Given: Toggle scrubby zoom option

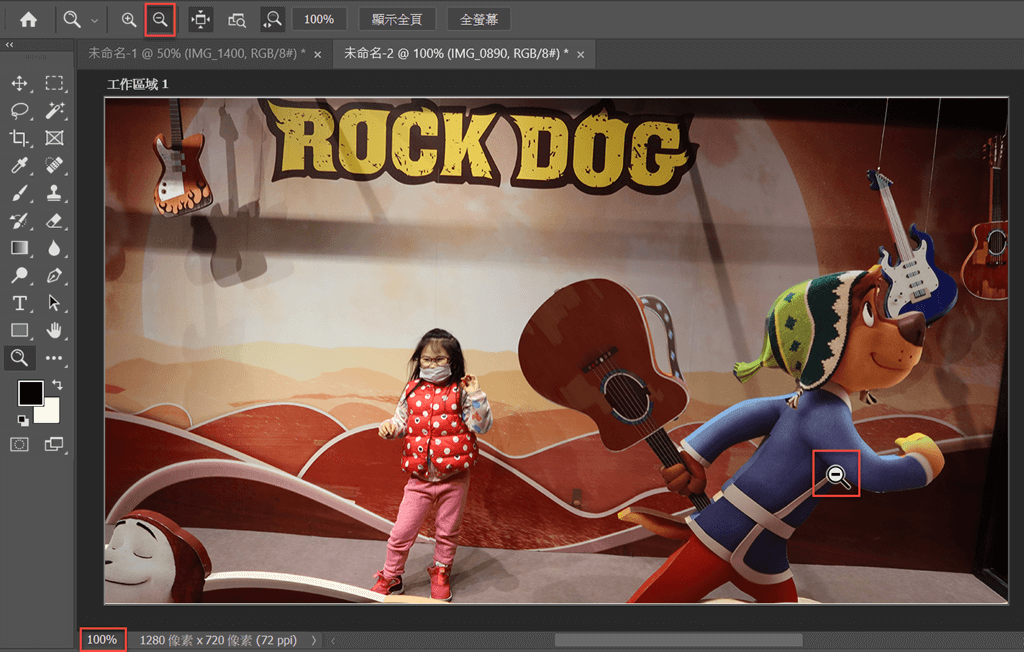Looking at the screenshot, I should pos(272,20).
